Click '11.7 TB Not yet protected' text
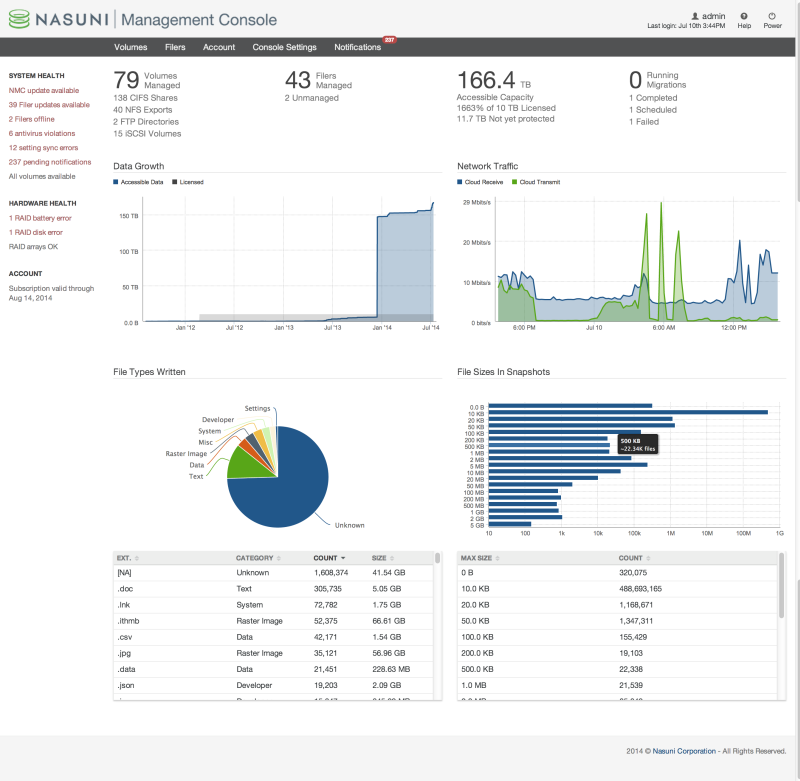 [506, 119]
